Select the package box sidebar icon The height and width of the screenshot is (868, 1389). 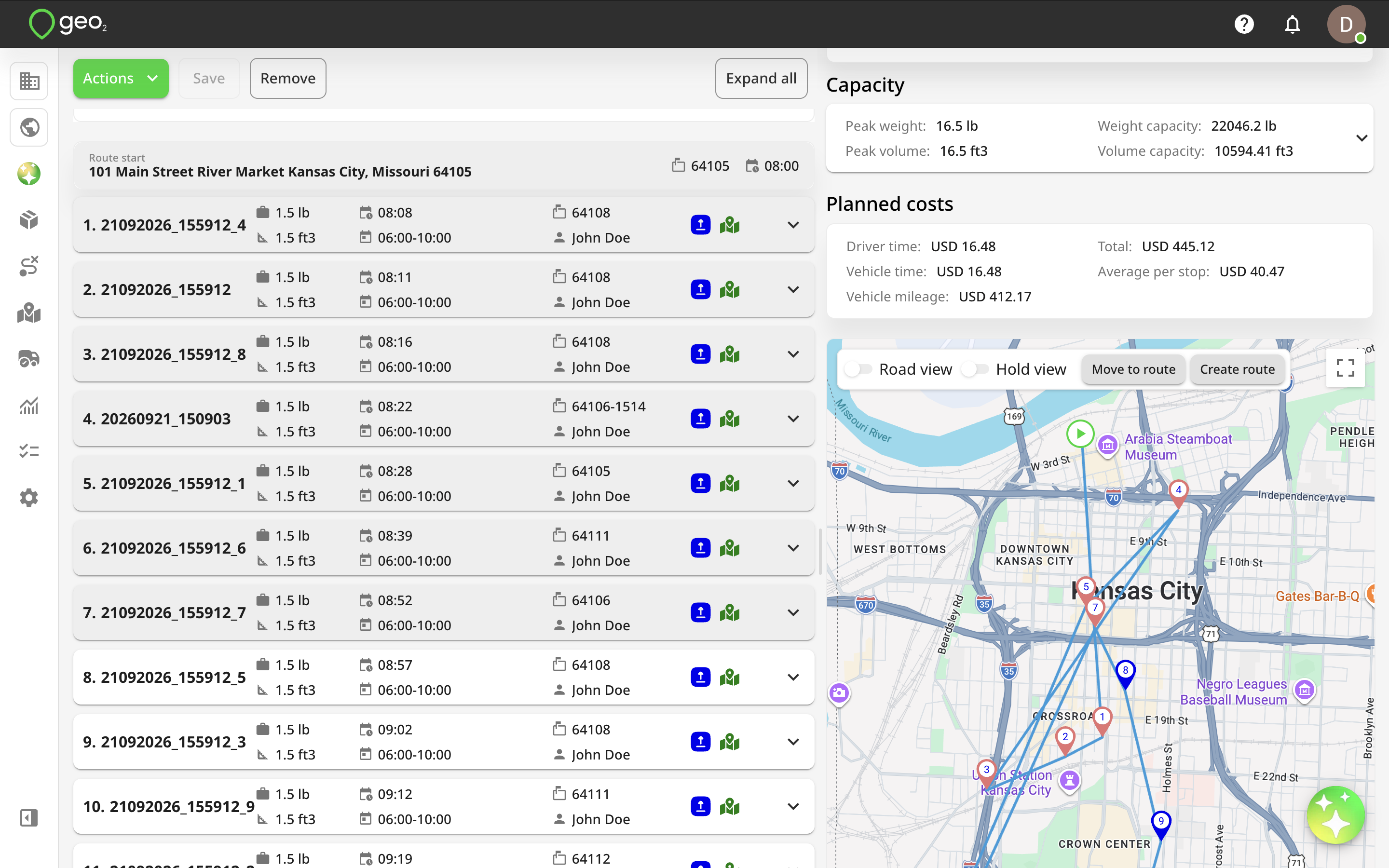[29, 220]
